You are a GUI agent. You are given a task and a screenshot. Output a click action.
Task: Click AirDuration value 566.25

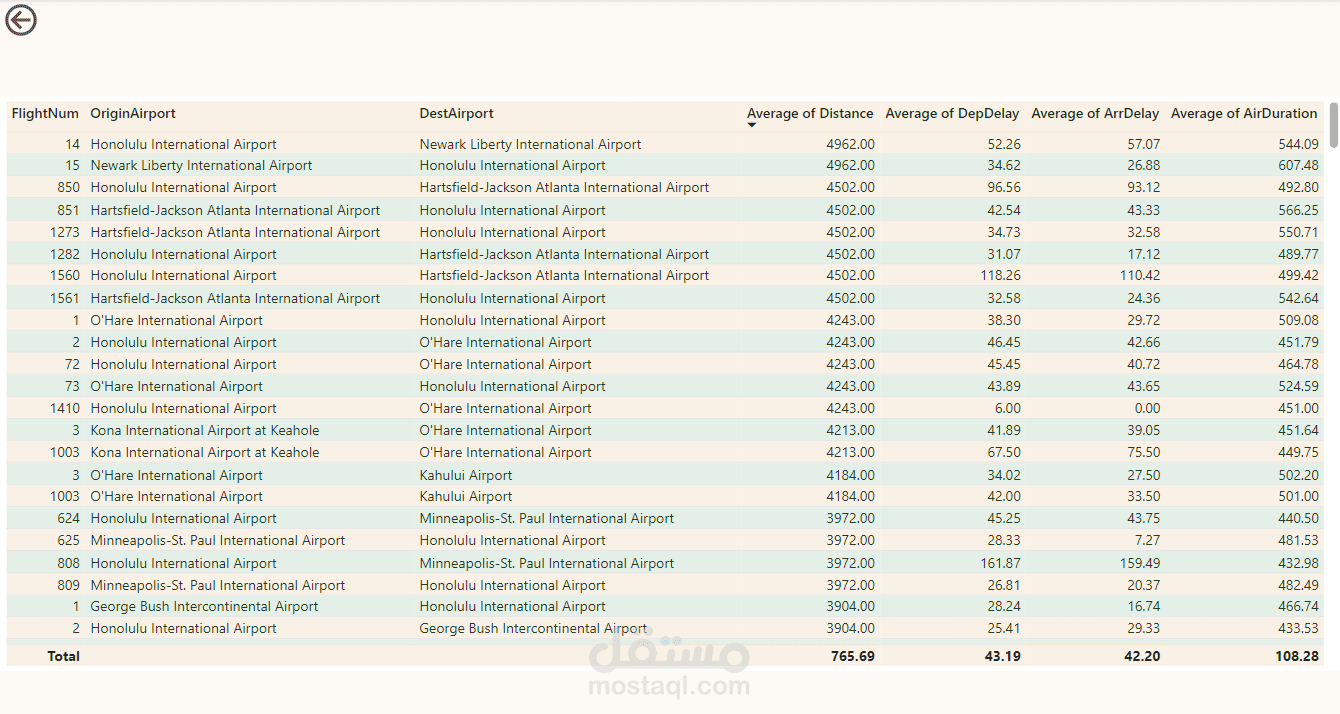pyautogui.click(x=1298, y=210)
